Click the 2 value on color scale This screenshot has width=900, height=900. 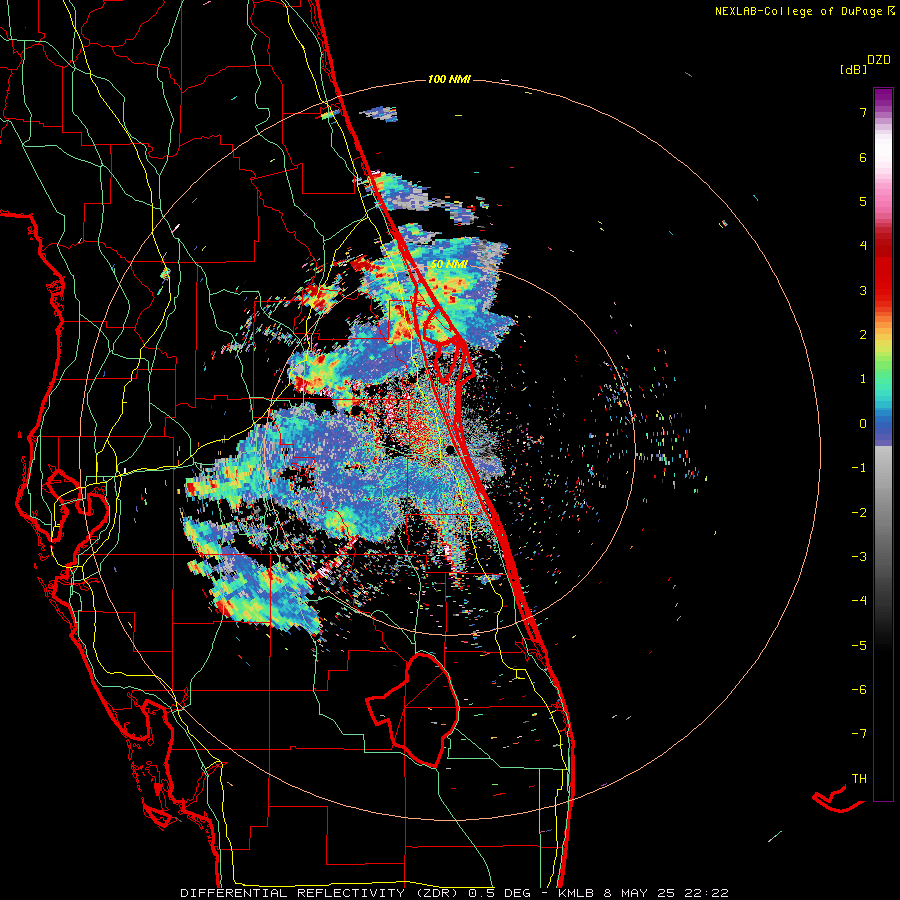pyautogui.click(x=863, y=335)
